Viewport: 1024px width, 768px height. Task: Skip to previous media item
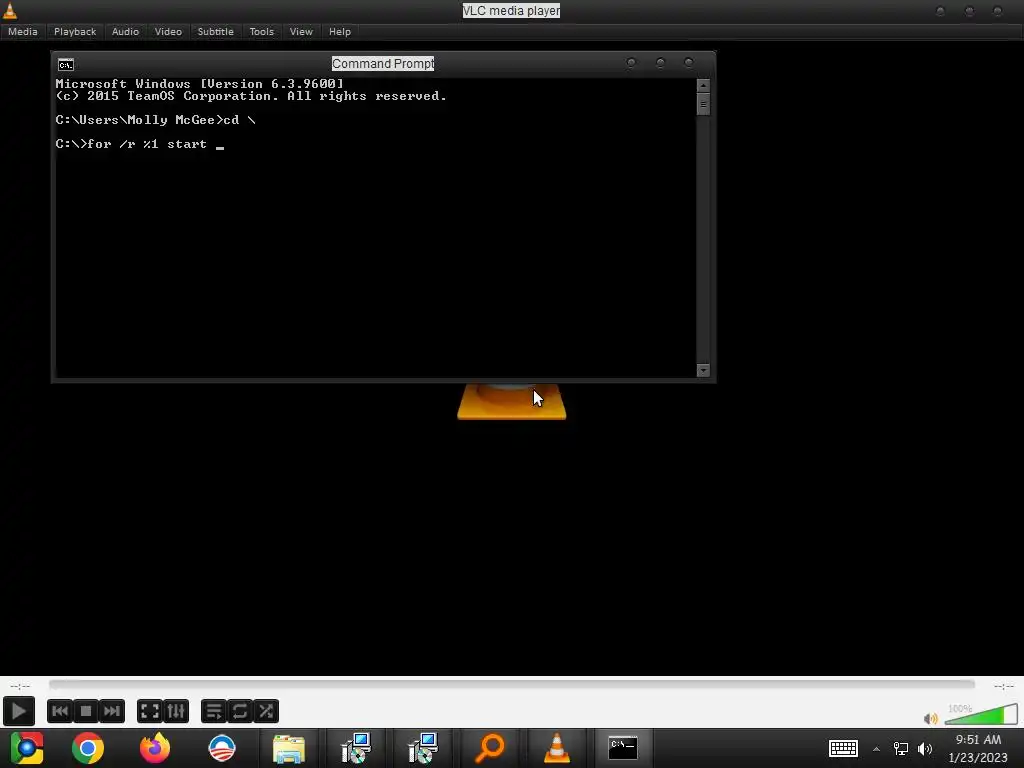[60, 711]
